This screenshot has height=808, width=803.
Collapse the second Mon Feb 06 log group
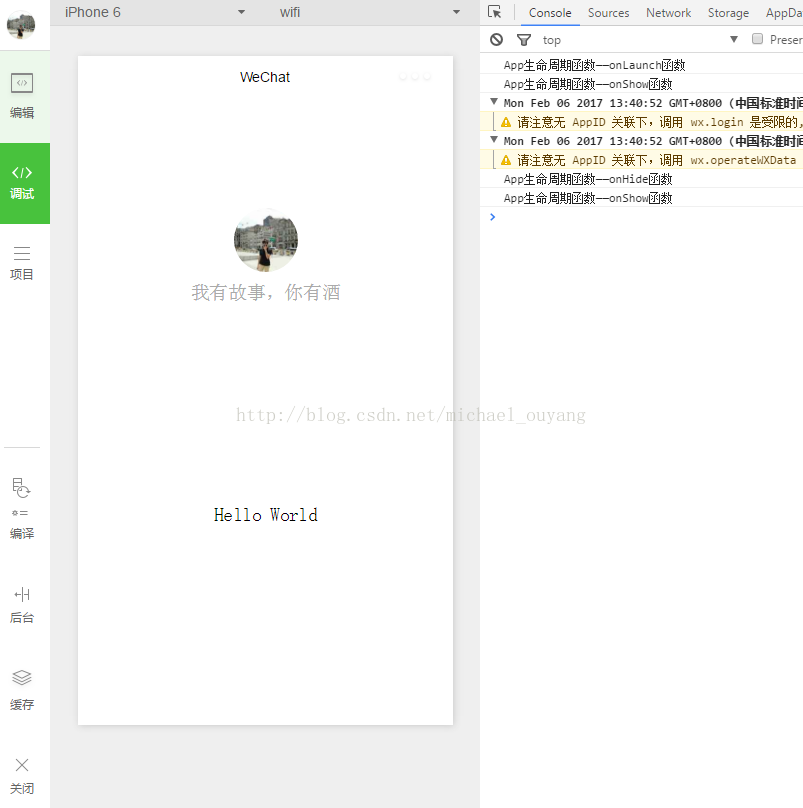(494, 140)
